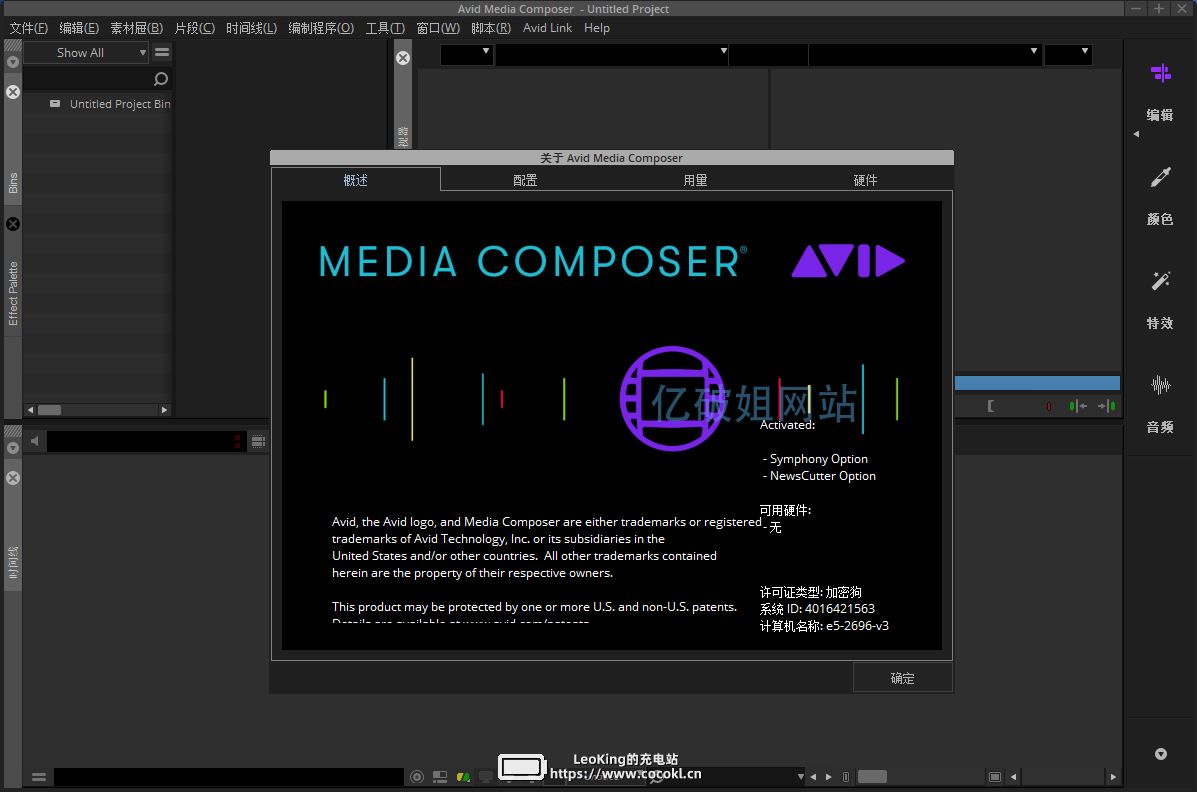The width and height of the screenshot is (1197, 792).
Task: Switch to the 用量 tab
Action: tap(695, 180)
